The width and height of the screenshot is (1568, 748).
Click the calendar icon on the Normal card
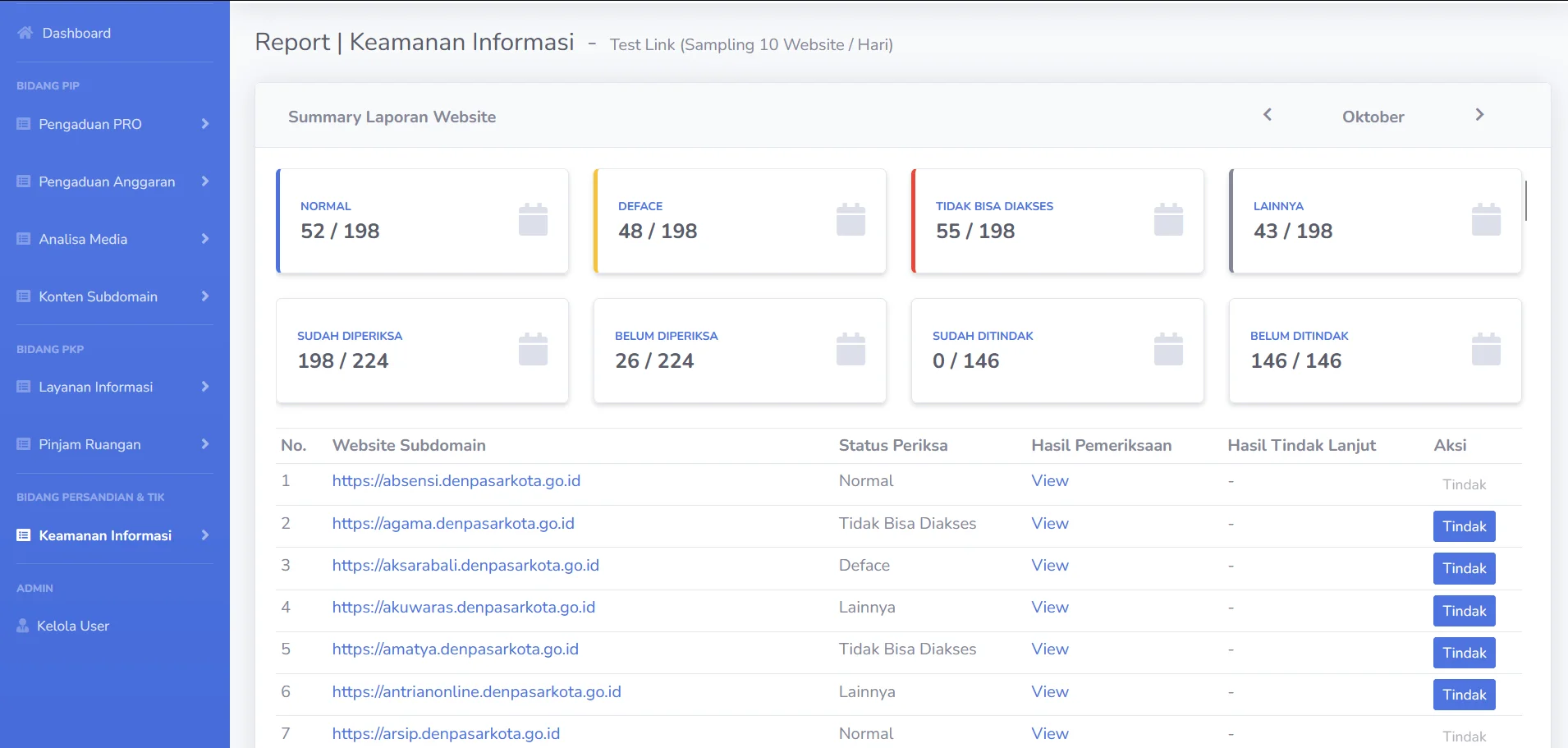coord(531,219)
